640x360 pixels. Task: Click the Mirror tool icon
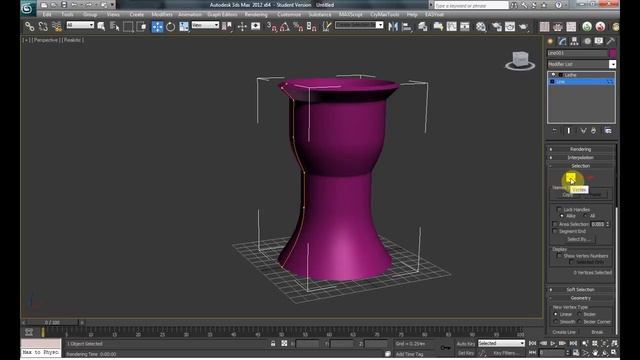[393, 27]
